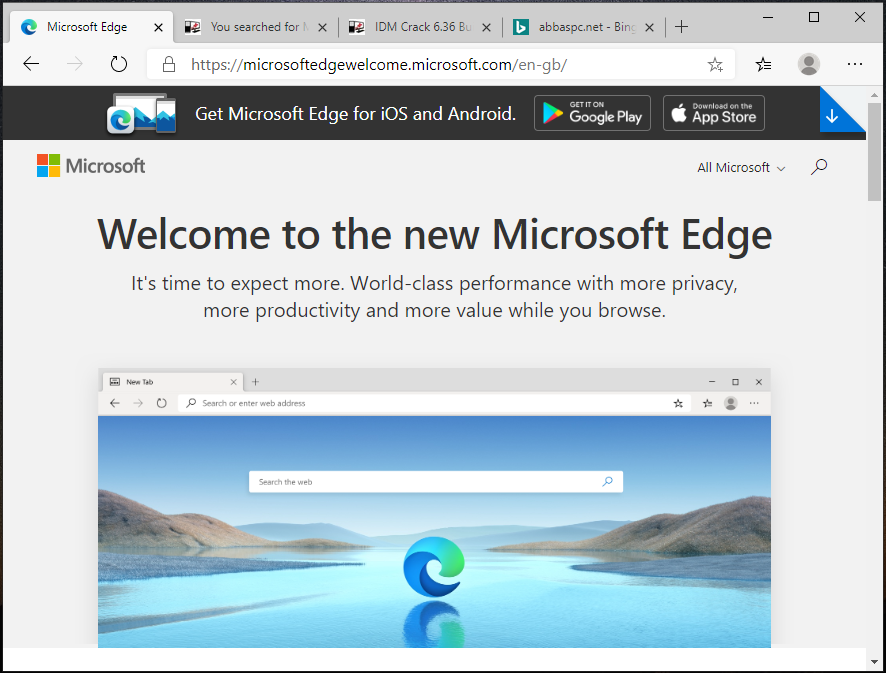Switch to 'You searched for' tab
This screenshot has height=673, width=886.
255,27
